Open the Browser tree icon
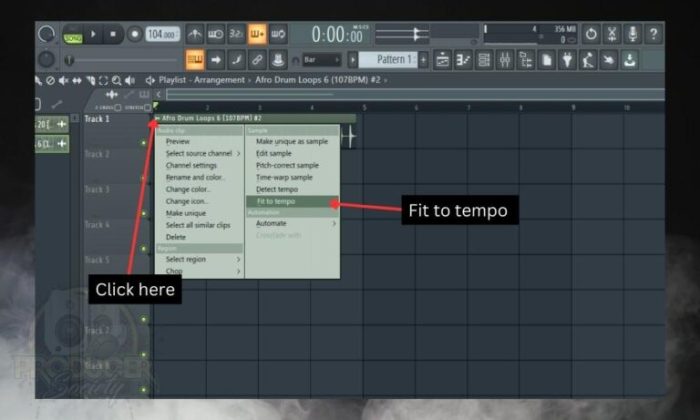 coord(526,60)
